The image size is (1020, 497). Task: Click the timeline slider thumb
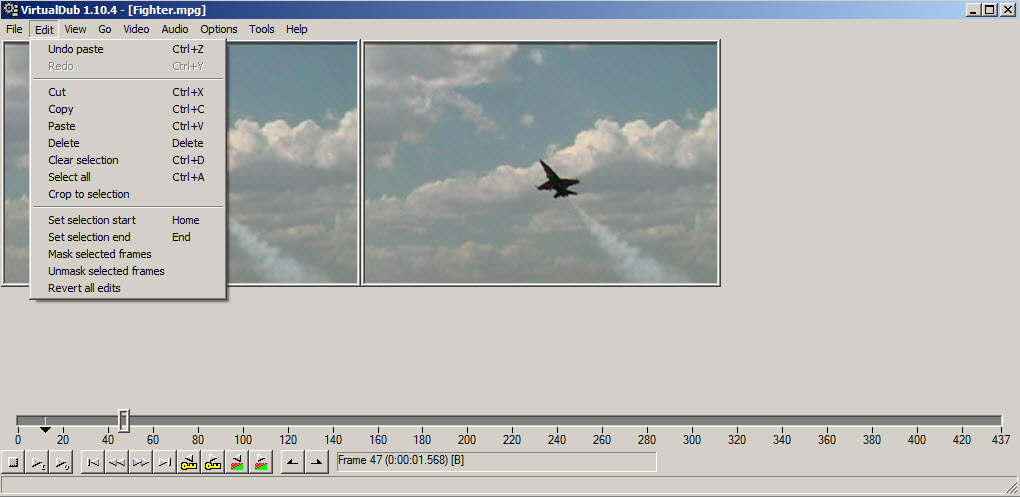click(x=124, y=420)
